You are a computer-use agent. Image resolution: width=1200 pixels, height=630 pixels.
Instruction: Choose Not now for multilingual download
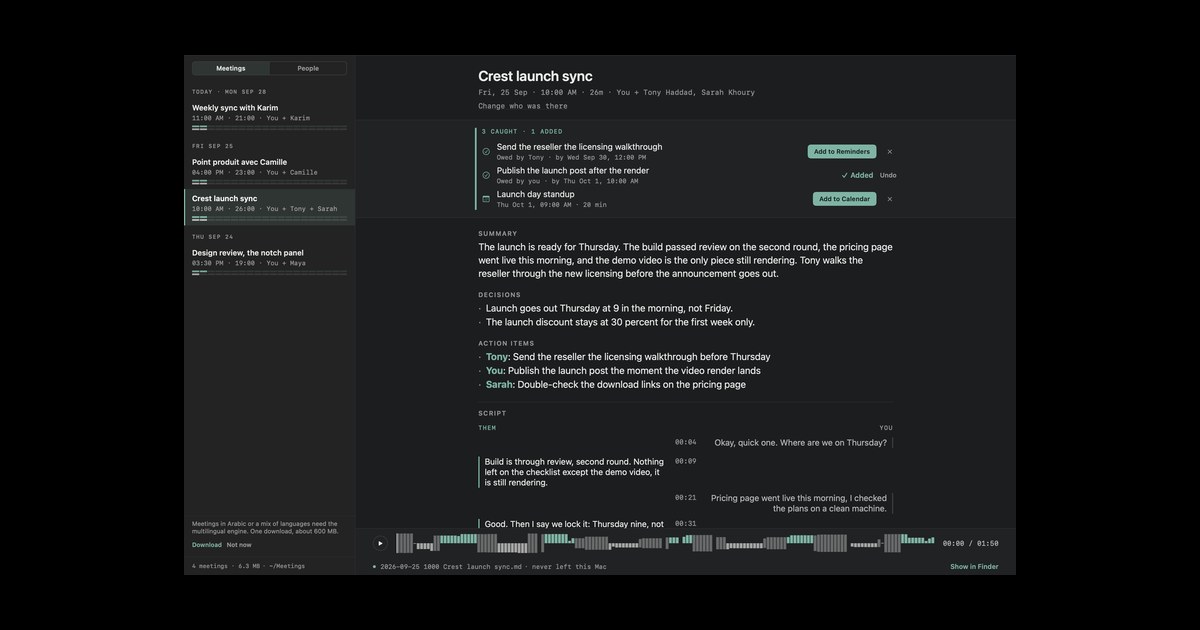(x=239, y=545)
